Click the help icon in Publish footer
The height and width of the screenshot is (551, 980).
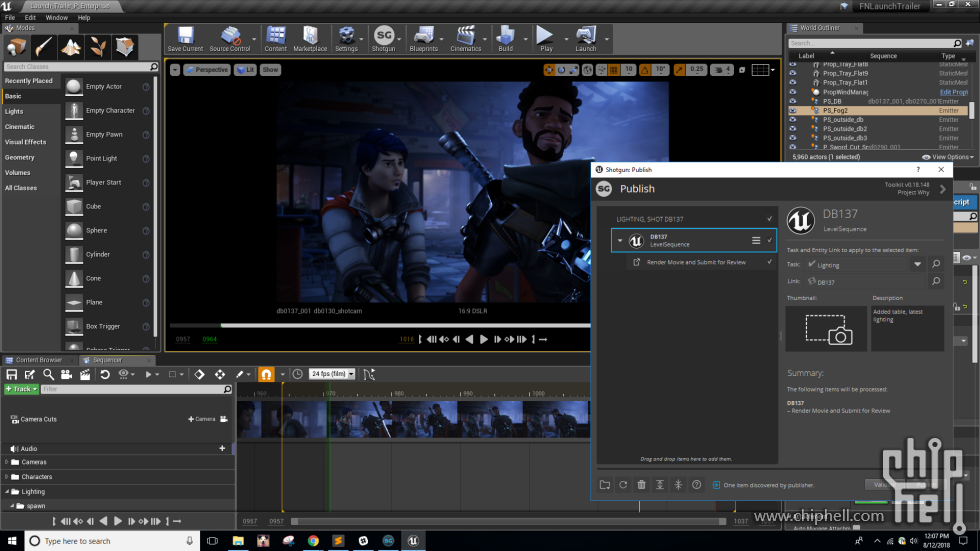pyautogui.click(x=696, y=485)
